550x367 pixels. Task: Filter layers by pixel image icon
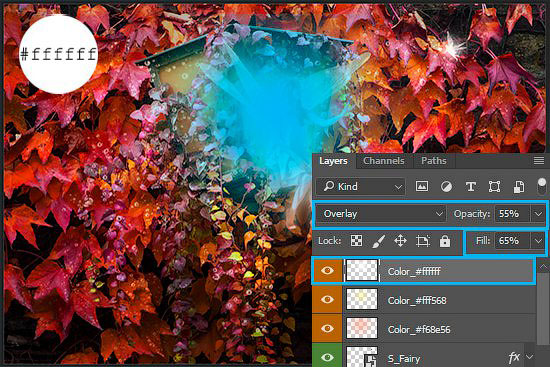point(422,186)
